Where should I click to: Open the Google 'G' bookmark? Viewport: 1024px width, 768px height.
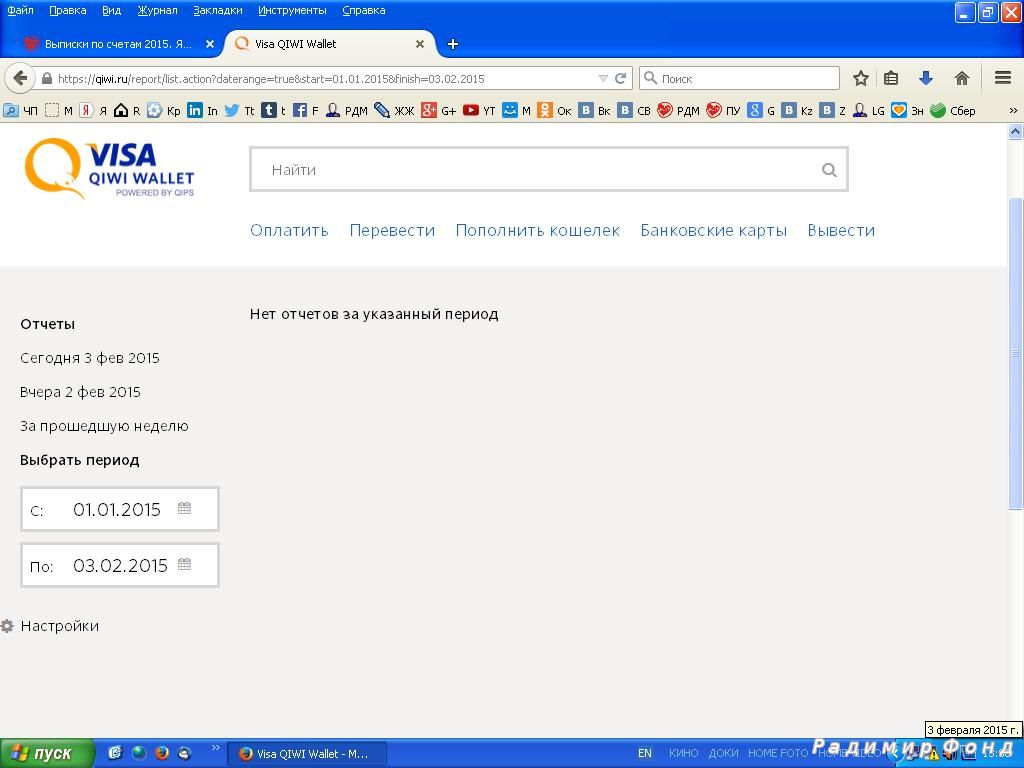761,110
